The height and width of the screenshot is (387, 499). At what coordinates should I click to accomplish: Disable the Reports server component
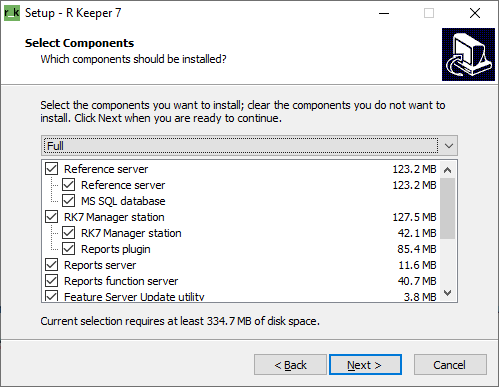click(51, 265)
